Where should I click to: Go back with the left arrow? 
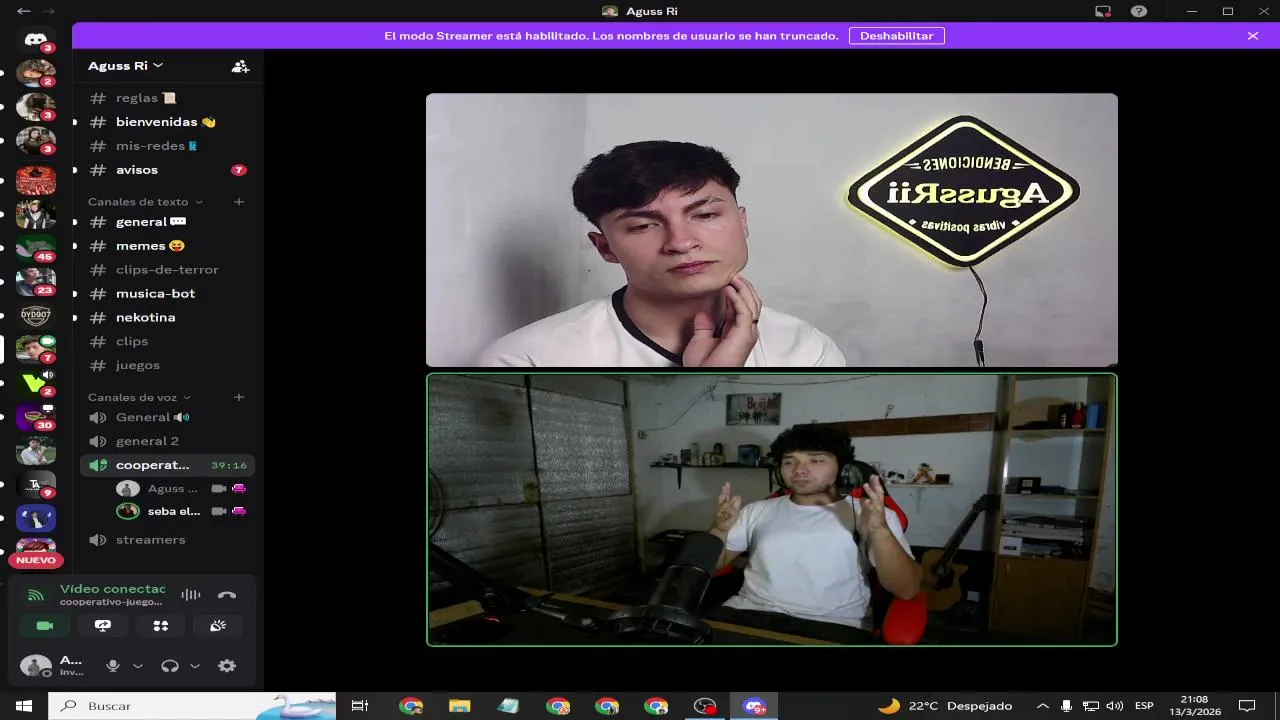tap(24, 11)
